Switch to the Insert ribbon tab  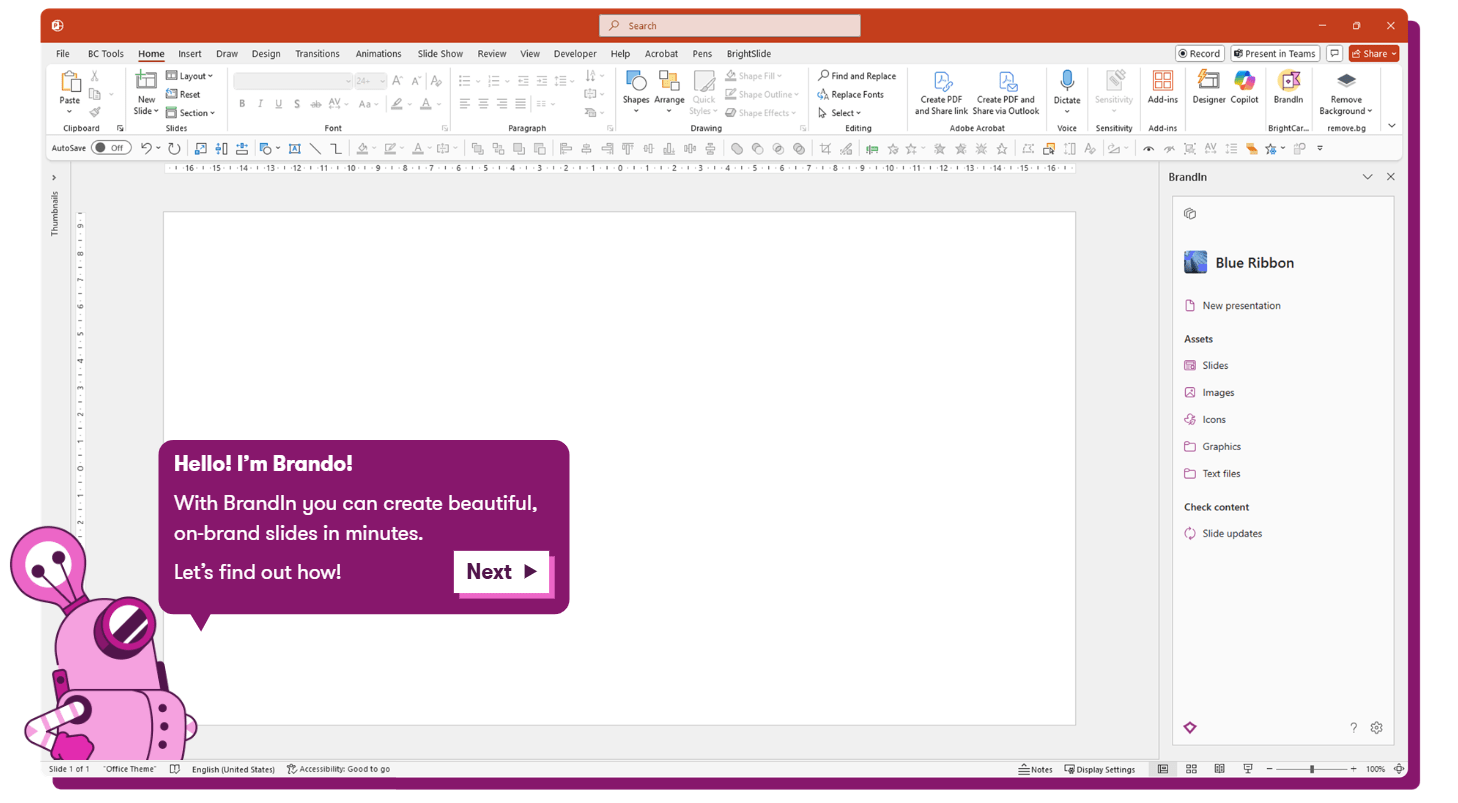(x=189, y=53)
